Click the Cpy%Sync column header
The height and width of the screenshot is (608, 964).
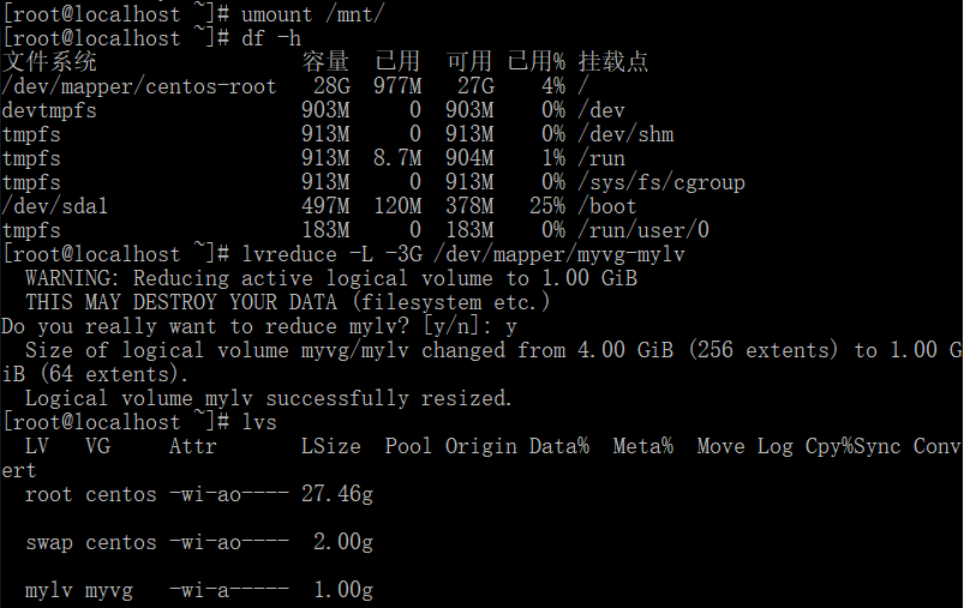pyautogui.click(x=853, y=446)
